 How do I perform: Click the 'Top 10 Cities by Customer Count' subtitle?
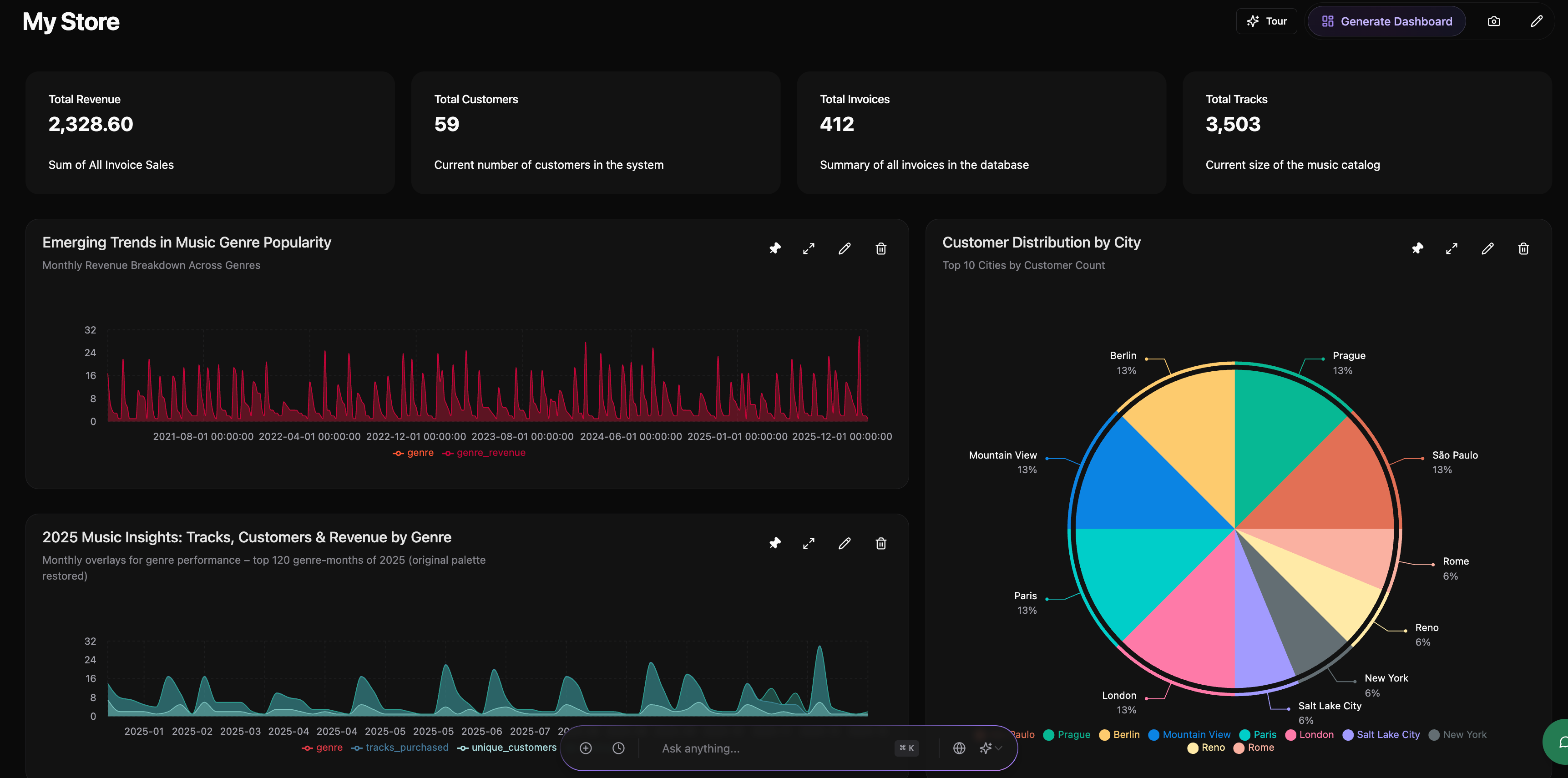1023,265
